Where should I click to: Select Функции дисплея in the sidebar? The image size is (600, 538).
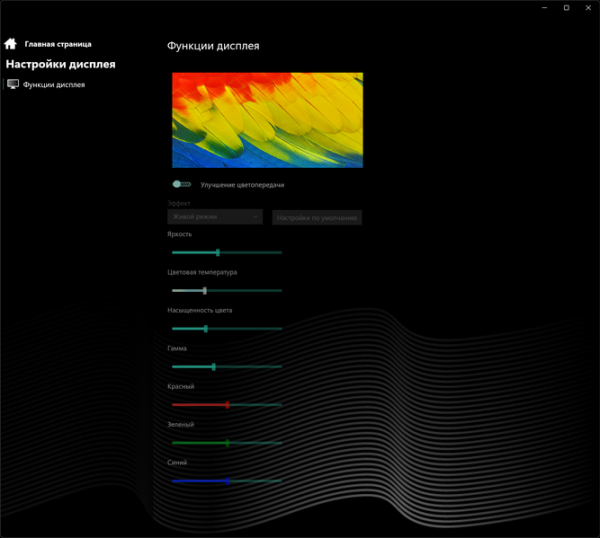54,85
